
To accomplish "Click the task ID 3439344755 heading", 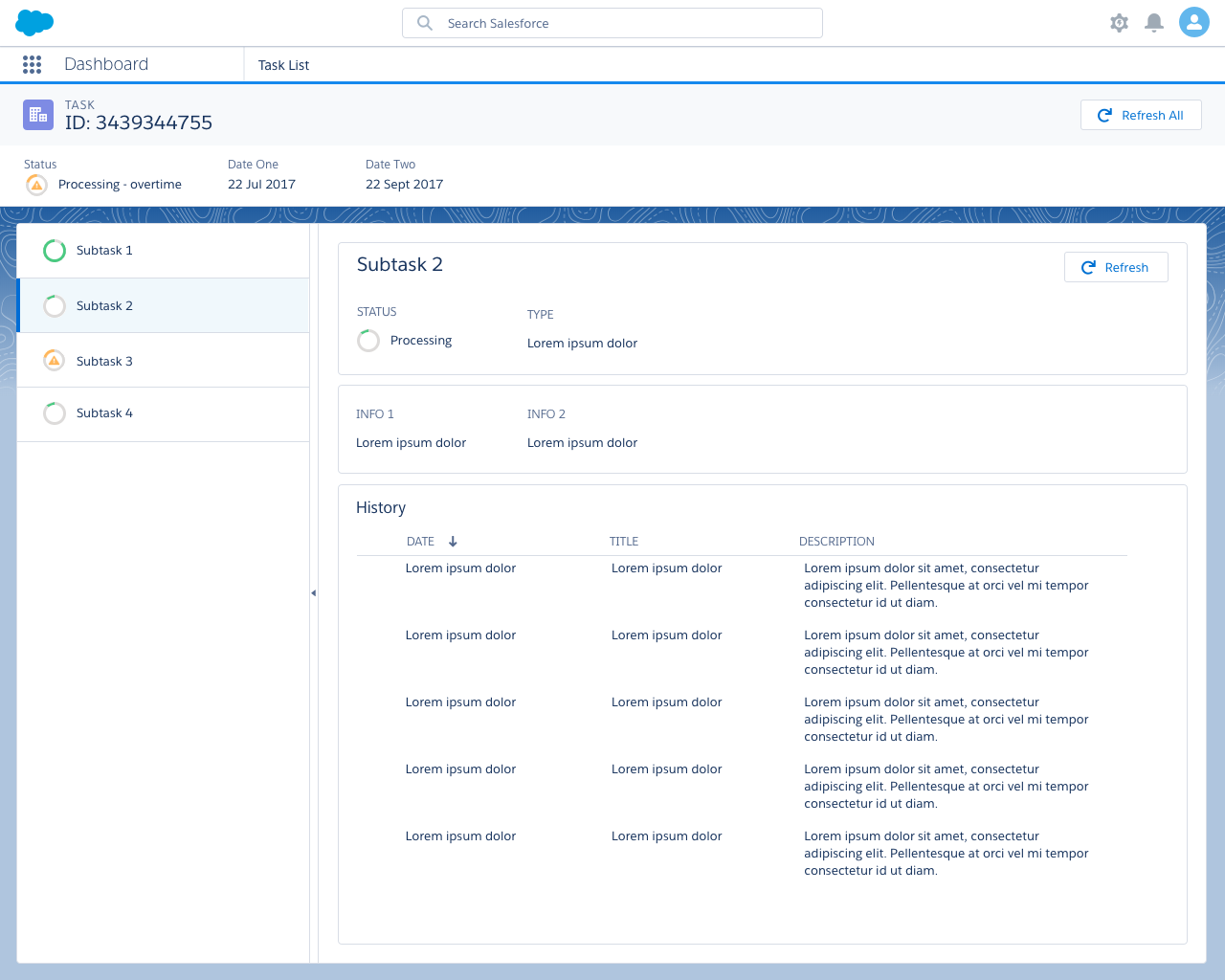I will [139, 122].
